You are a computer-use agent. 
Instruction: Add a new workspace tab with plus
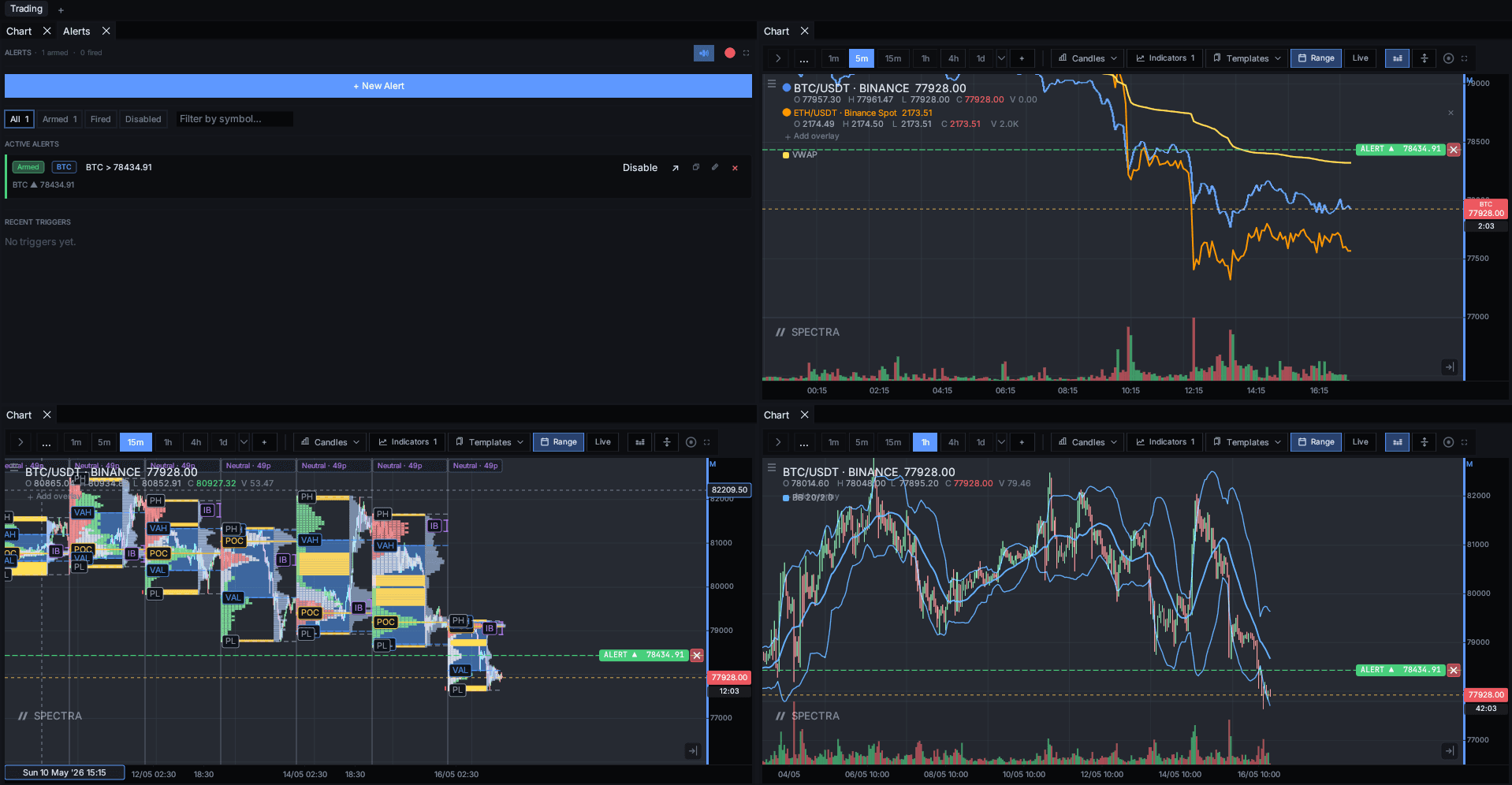[61, 10]
